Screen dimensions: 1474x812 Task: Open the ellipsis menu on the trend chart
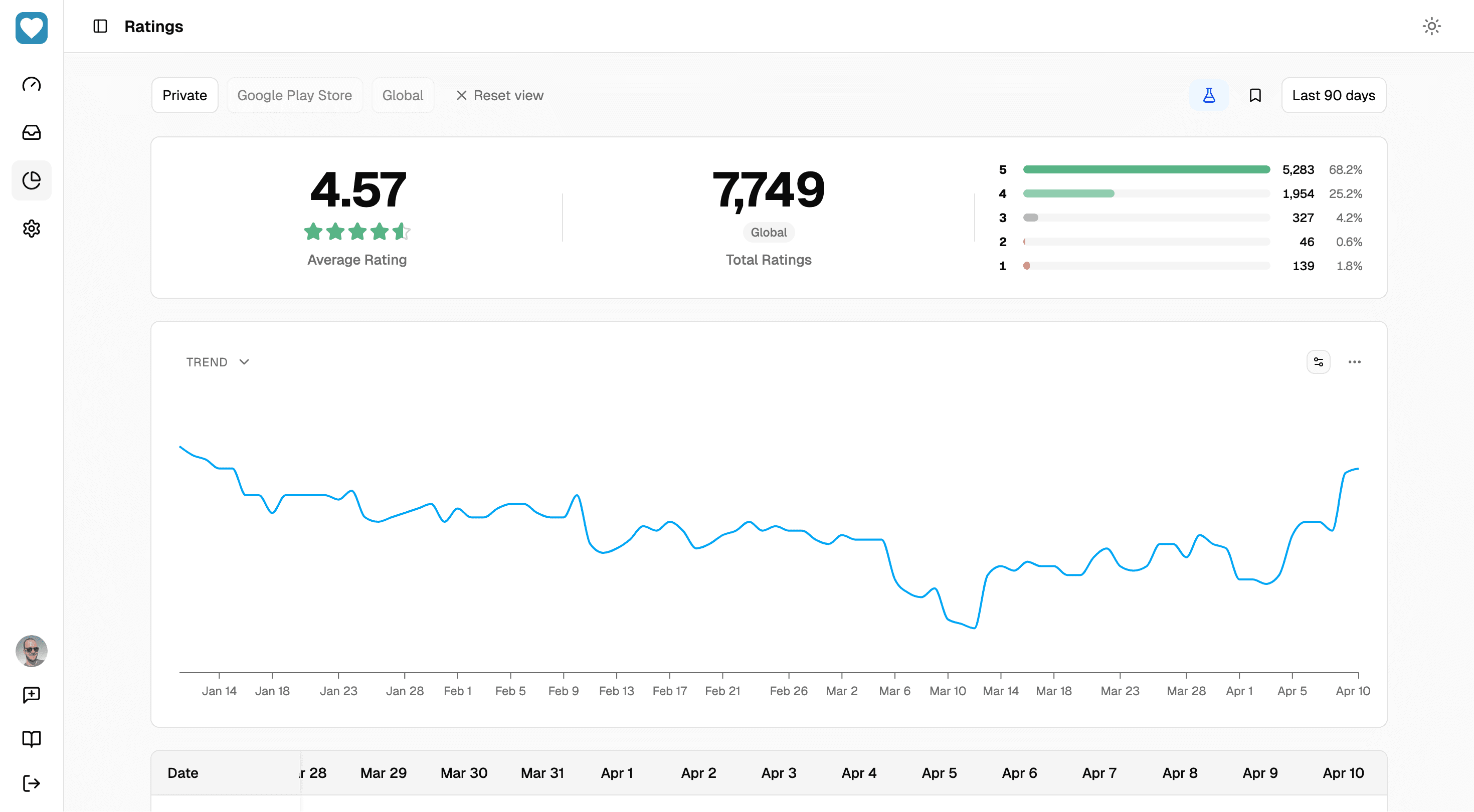1355,362
